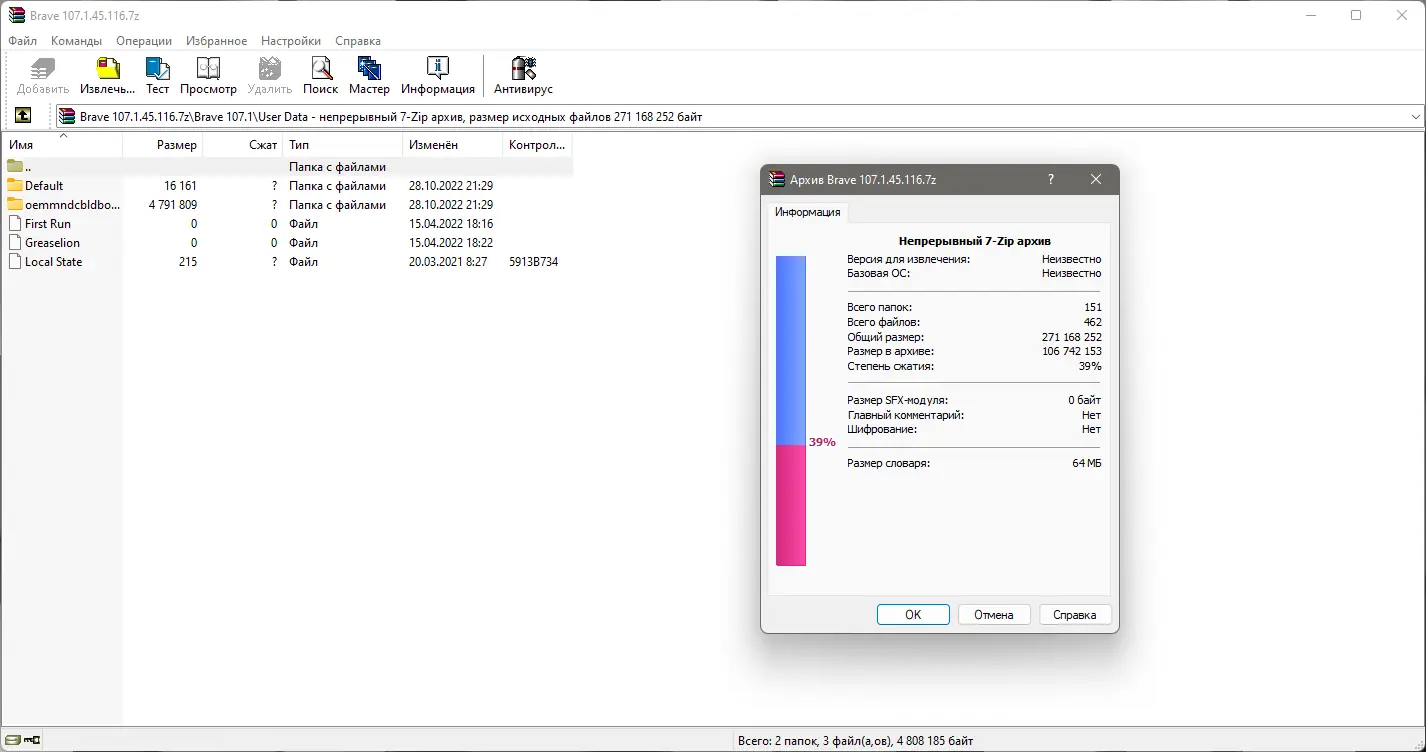Click WinRAR icon in info dialog title
The width and height of the screenshot is (1426, 752).
776,179
